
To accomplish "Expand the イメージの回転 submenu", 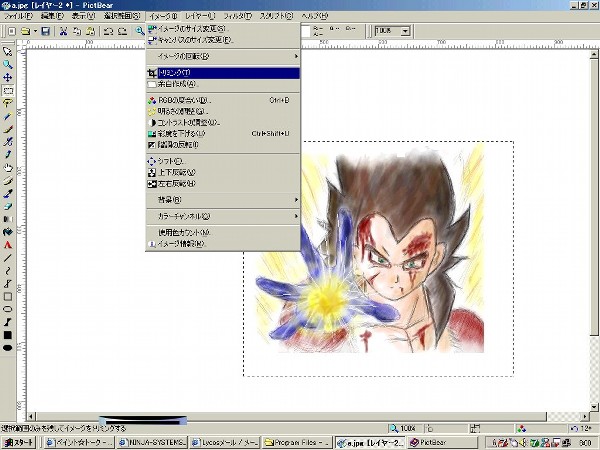I will pos(221,56).
